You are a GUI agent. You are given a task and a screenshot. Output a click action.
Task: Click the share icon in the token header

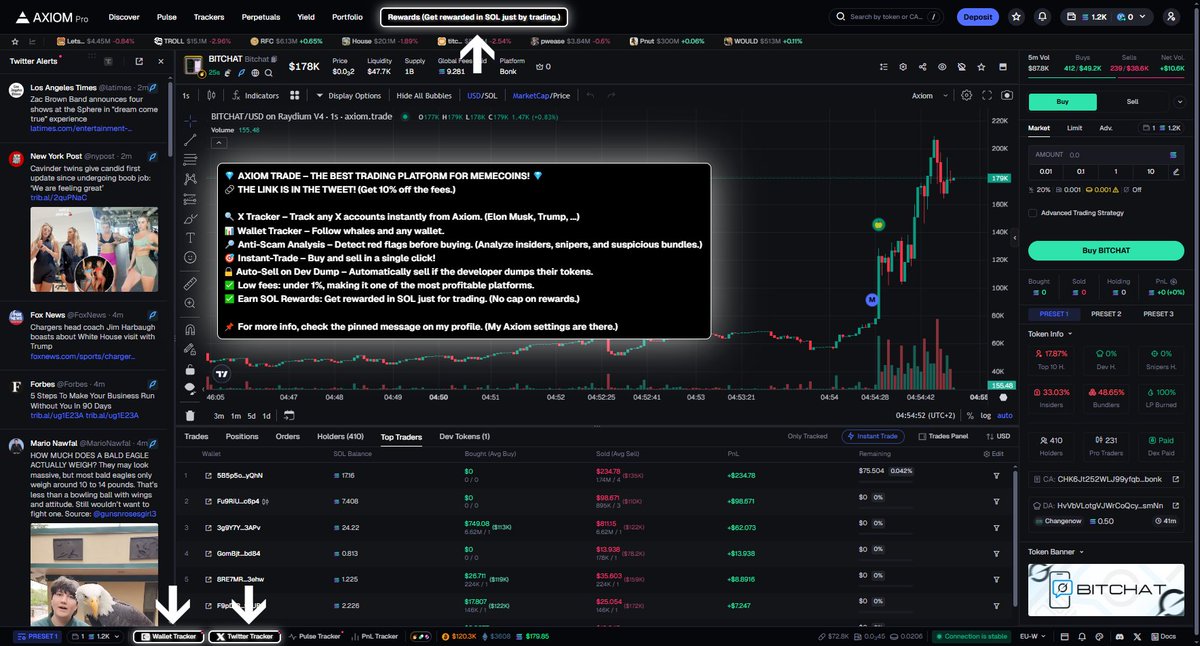[x=922, y=67]
